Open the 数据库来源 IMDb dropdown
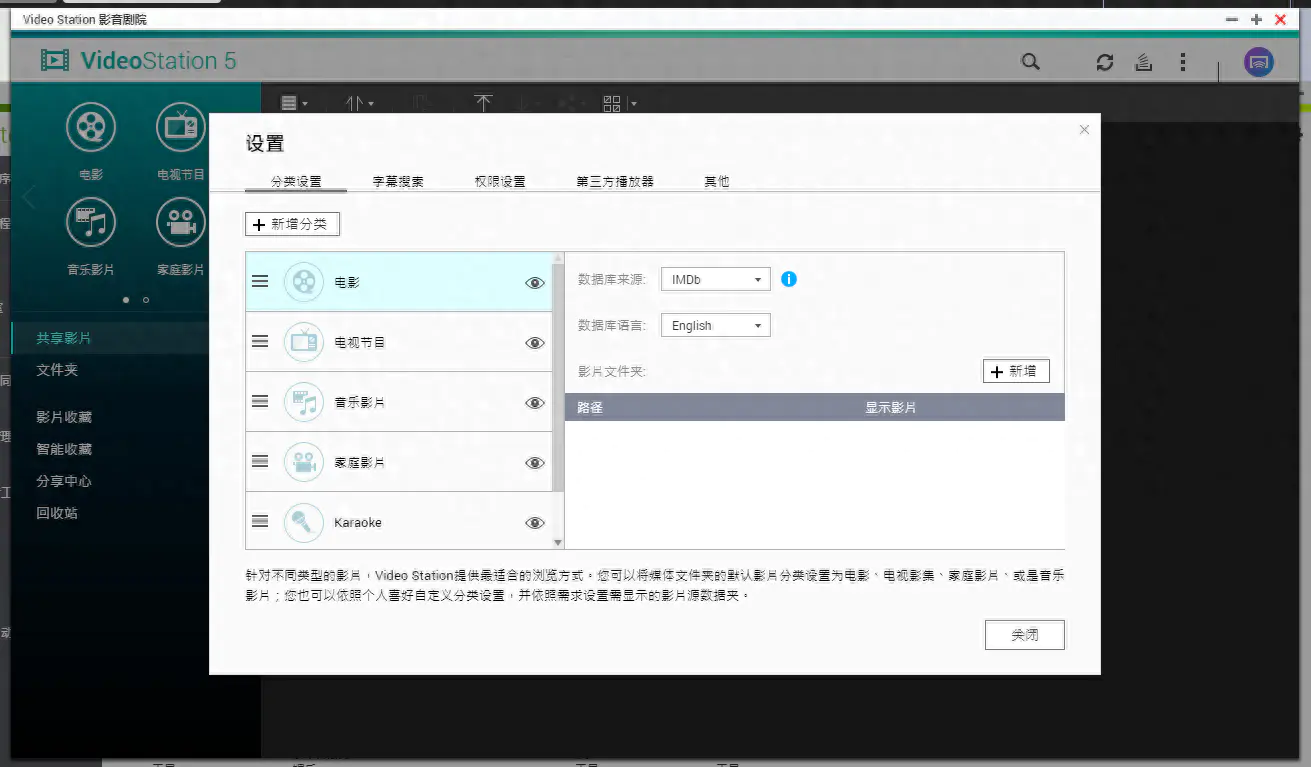 pyautogui.click(x=716, y=280)
